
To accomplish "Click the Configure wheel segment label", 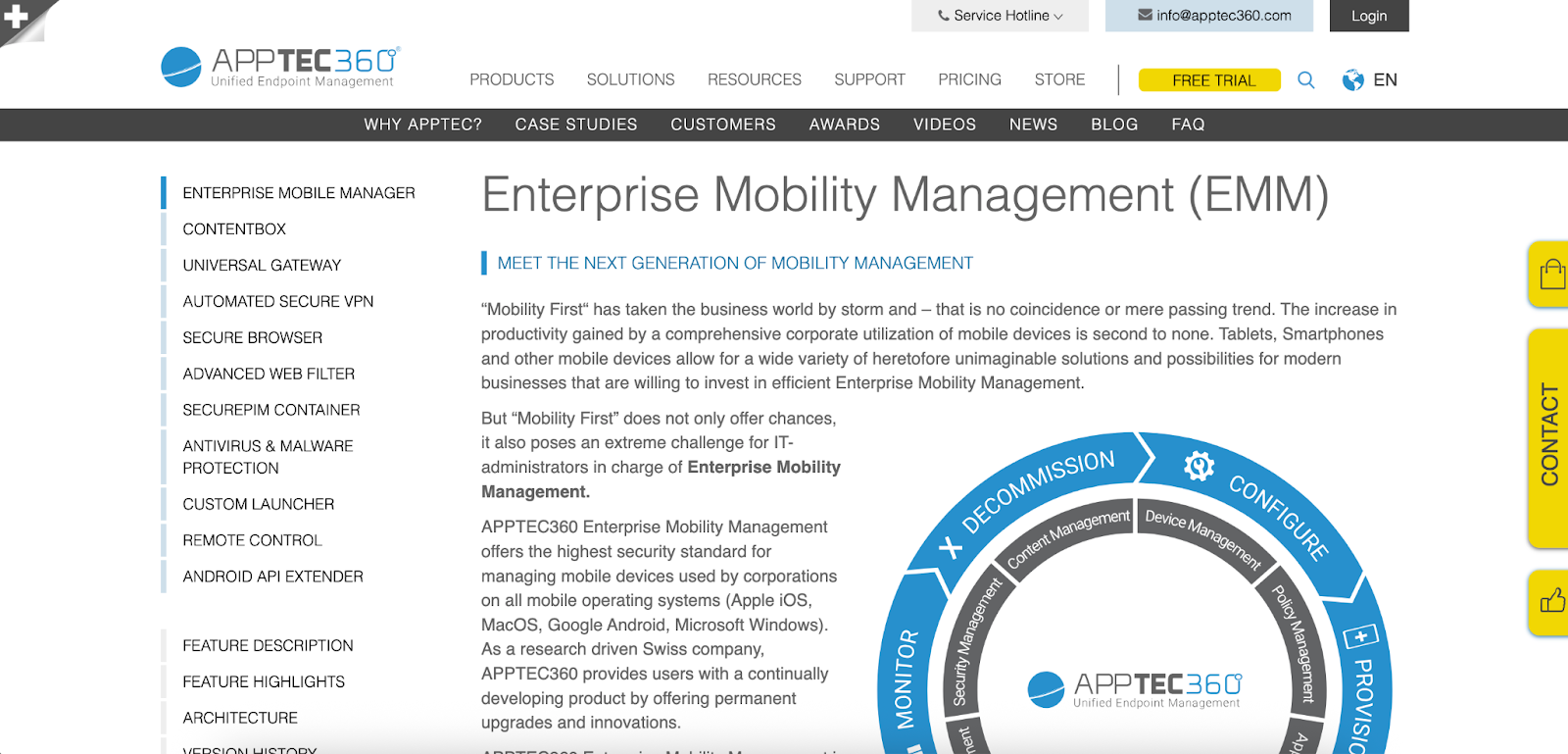I will 1280,517.
